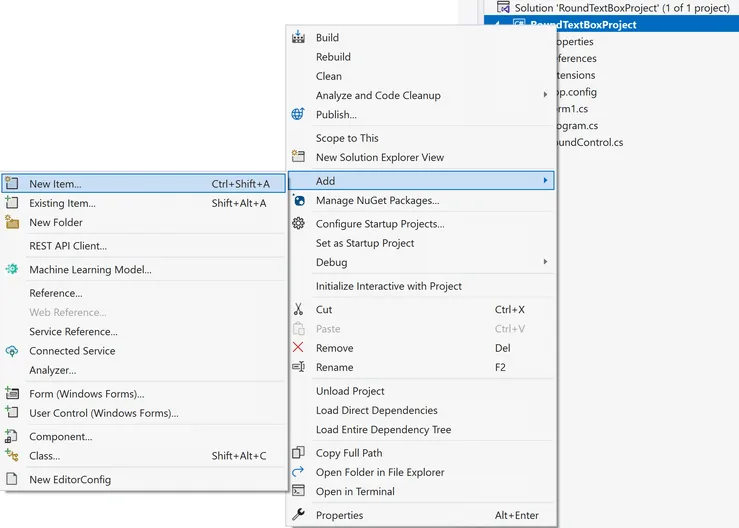
Task: Choose Load Direct Dependencies
Action: 377,410
